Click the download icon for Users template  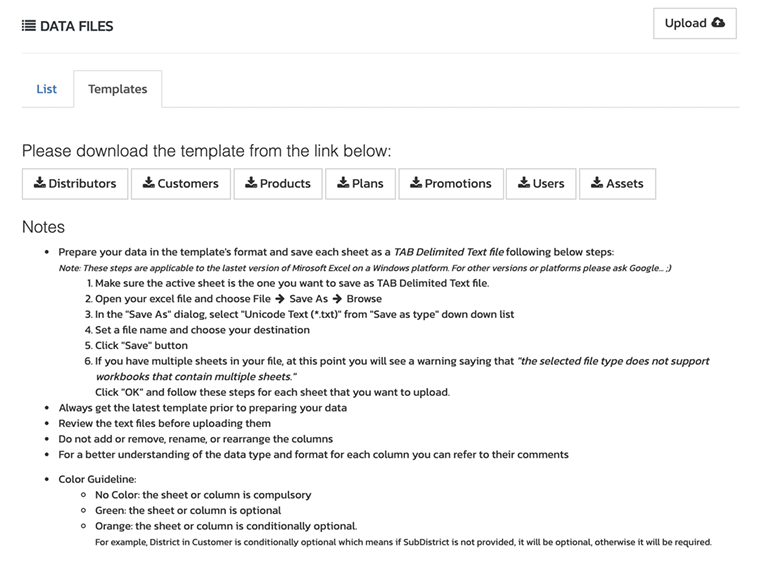pos(524,183)
